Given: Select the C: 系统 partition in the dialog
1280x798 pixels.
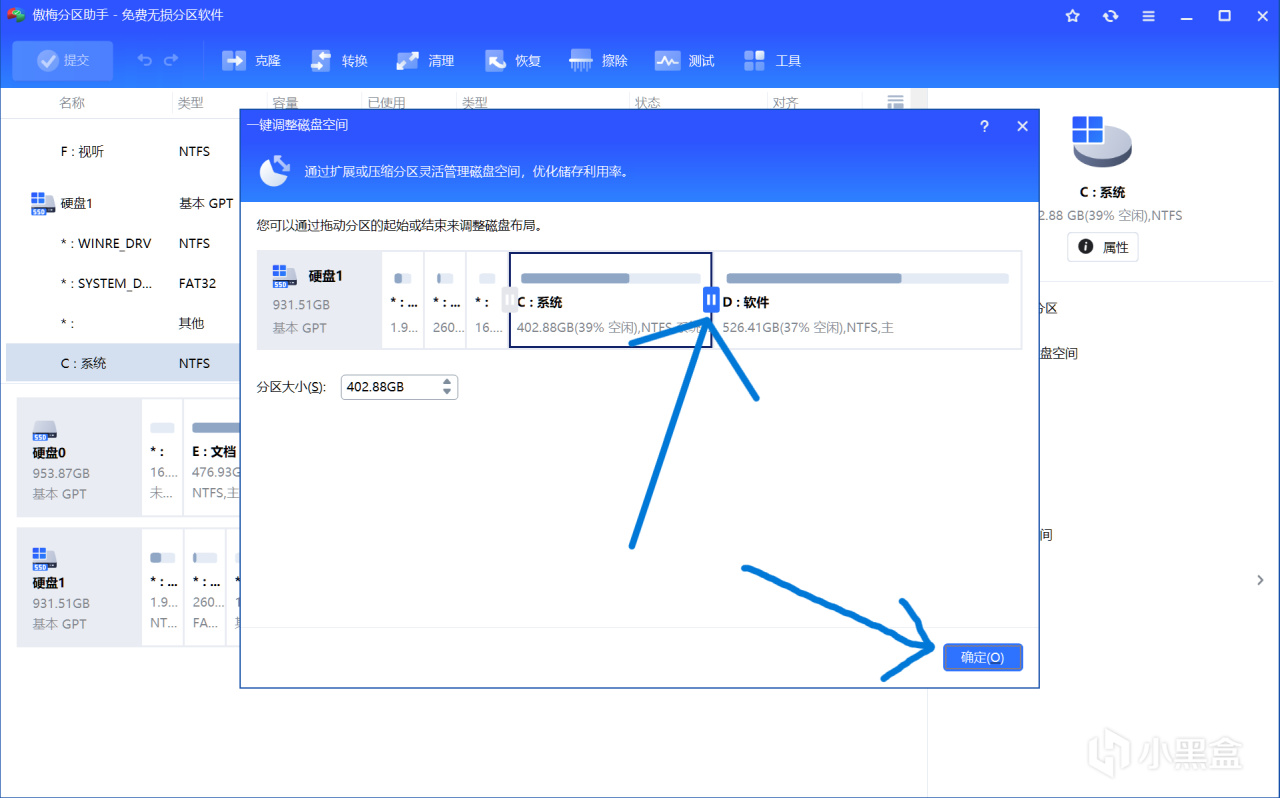Looking at the screenshot, I should [610, 300].
